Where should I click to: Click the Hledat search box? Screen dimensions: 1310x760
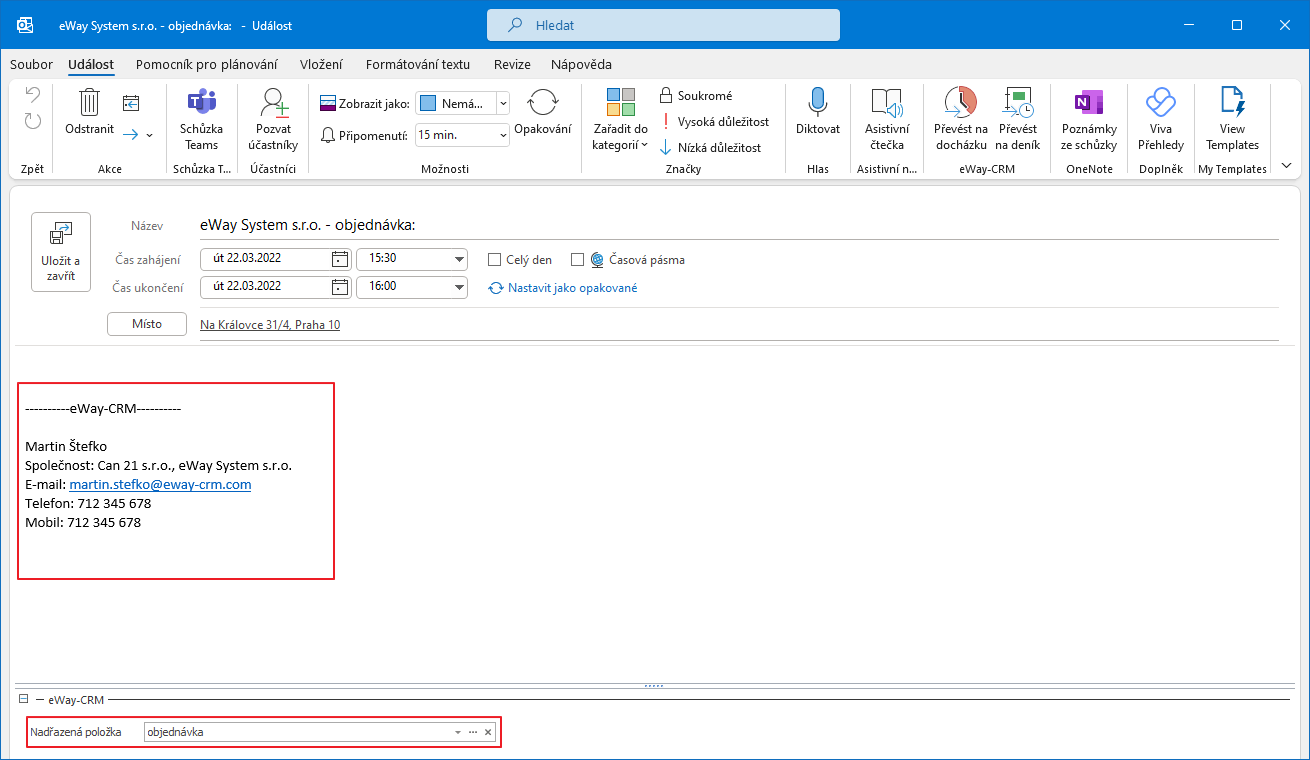coord(663,25)
